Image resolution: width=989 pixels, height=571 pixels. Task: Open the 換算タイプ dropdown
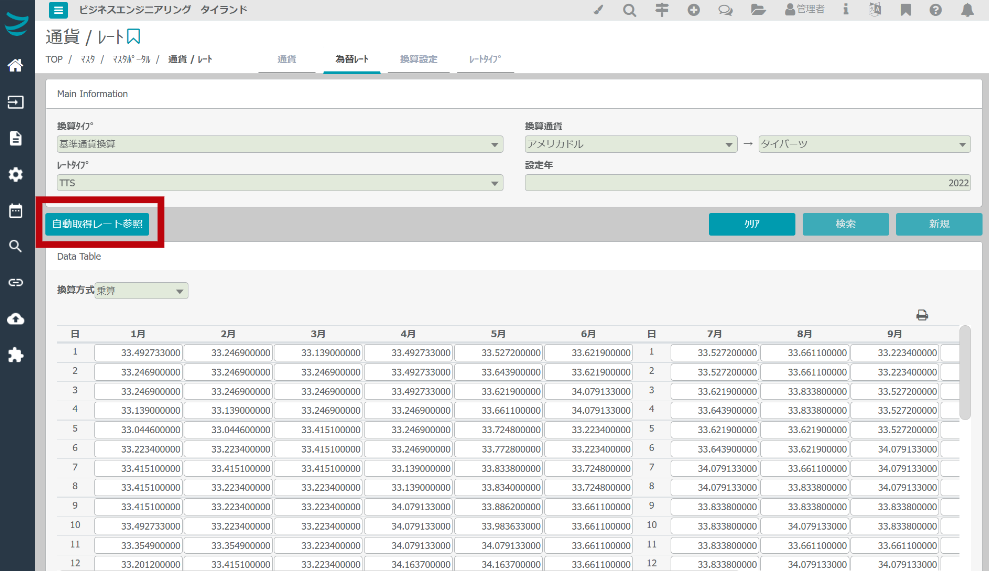click(x=280, y=144)
